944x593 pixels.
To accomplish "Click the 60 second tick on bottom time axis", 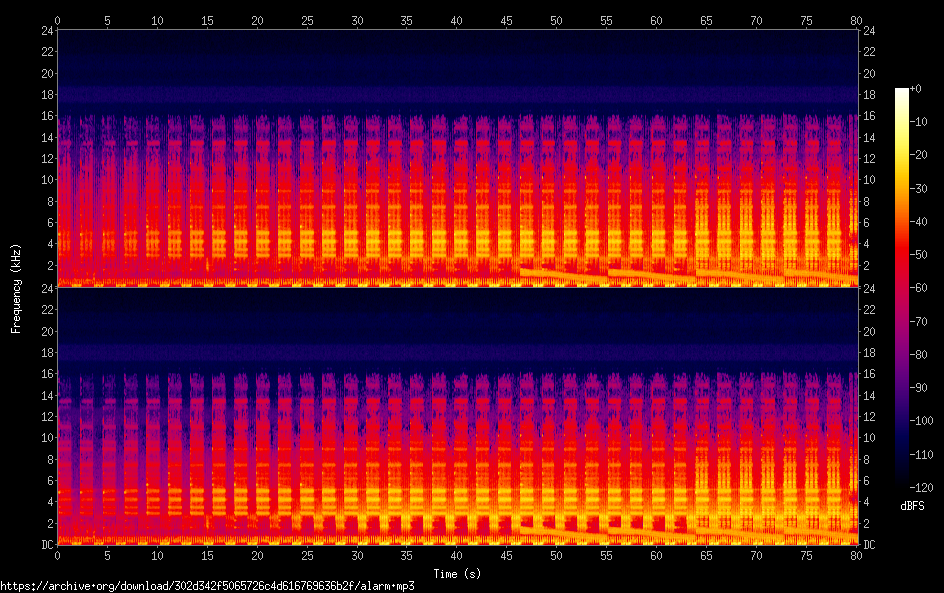I will tap(656, 555).
